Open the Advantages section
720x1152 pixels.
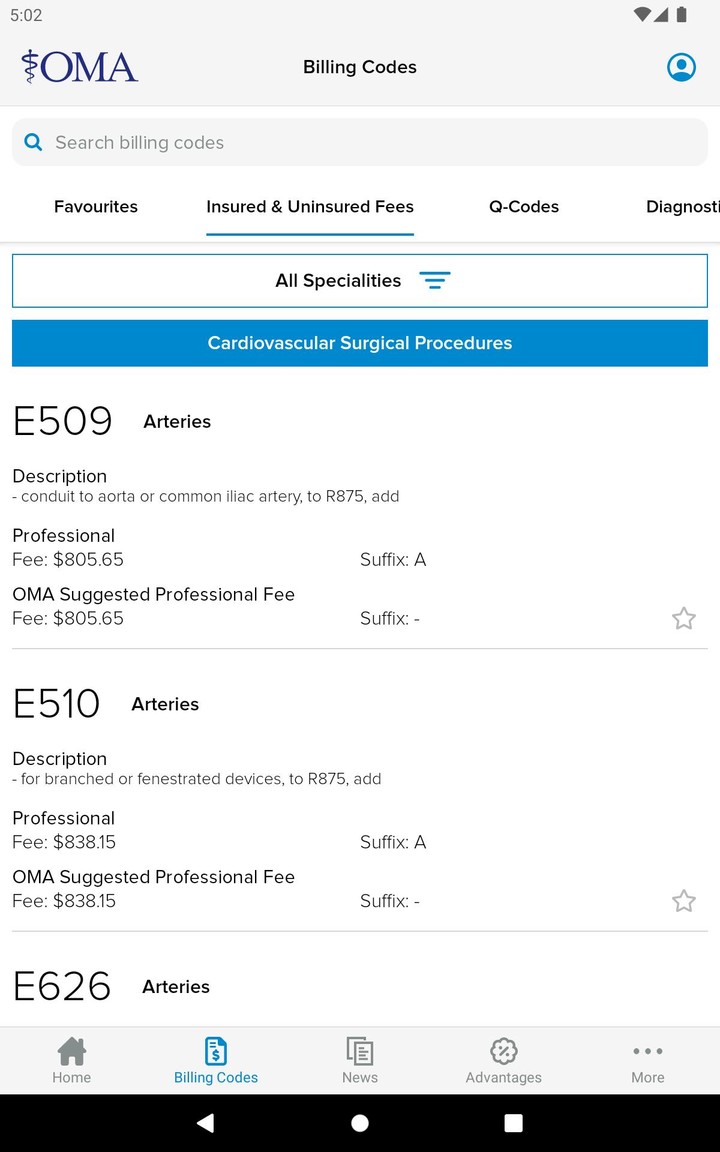coord(504,1060)
